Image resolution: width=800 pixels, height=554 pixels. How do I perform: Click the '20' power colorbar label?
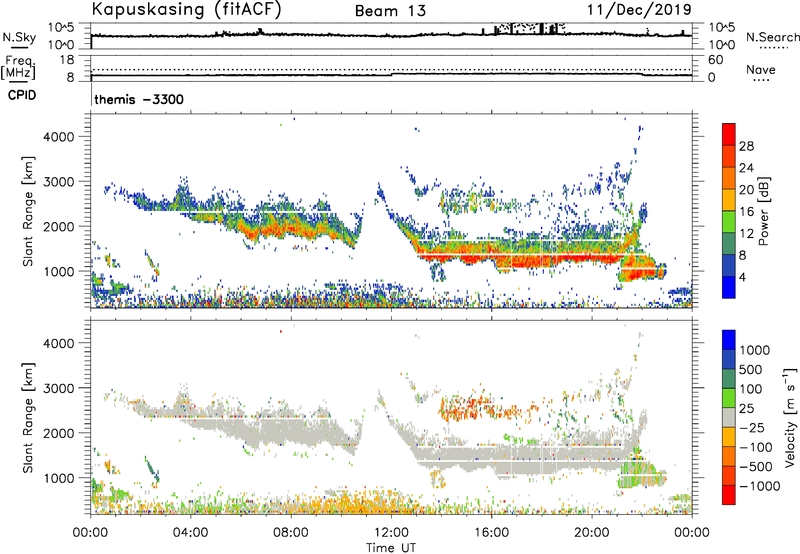746,190
